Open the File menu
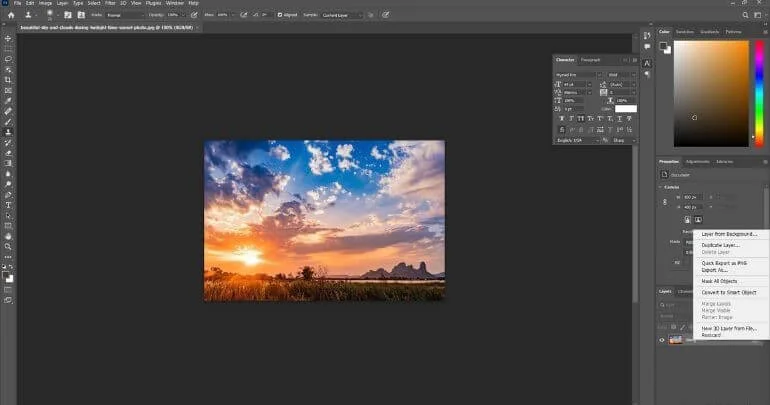Viewport: 770px width, 405px height. tap(18, 3)
